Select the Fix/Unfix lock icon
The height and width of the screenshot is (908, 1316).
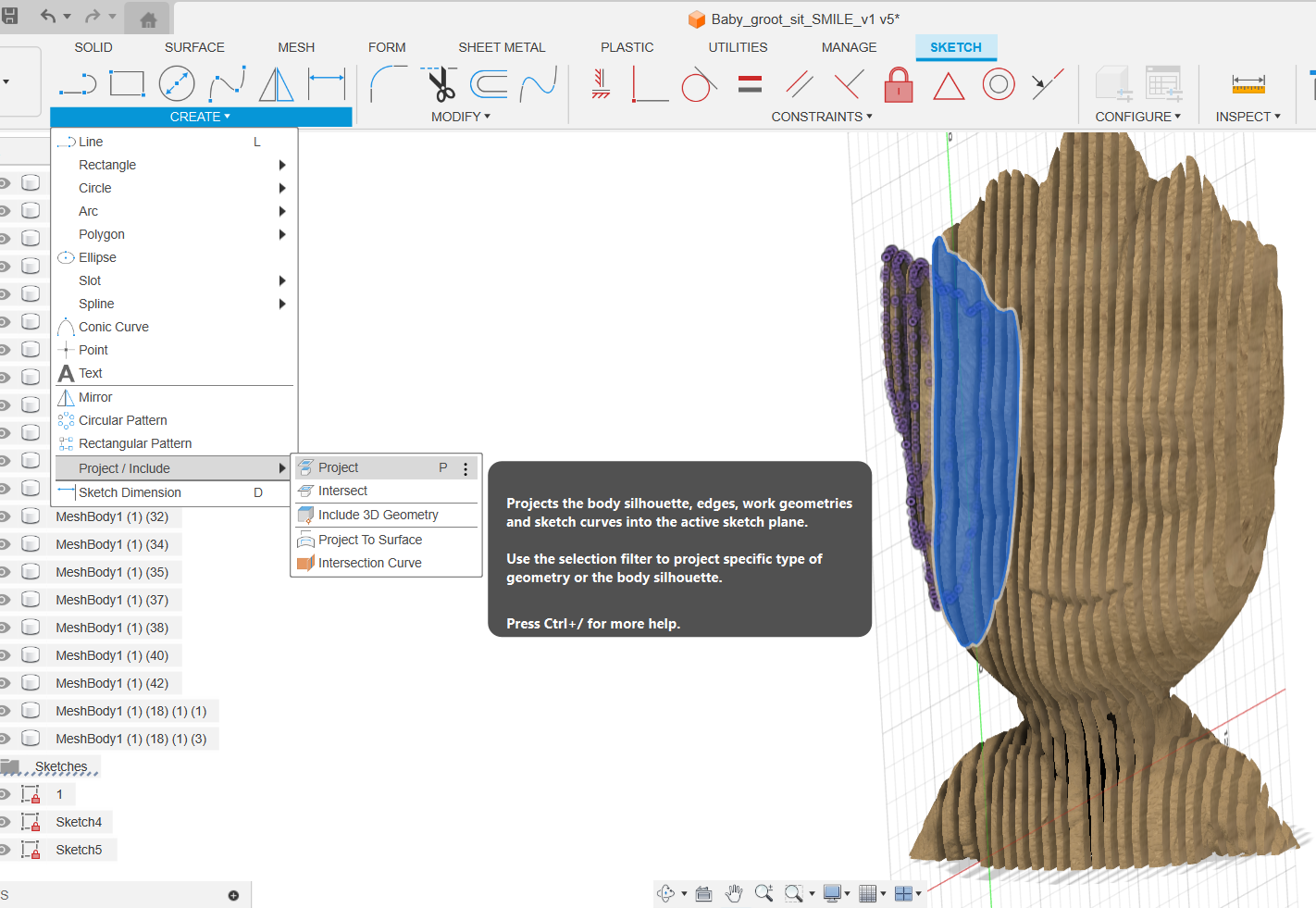(899, 84)
